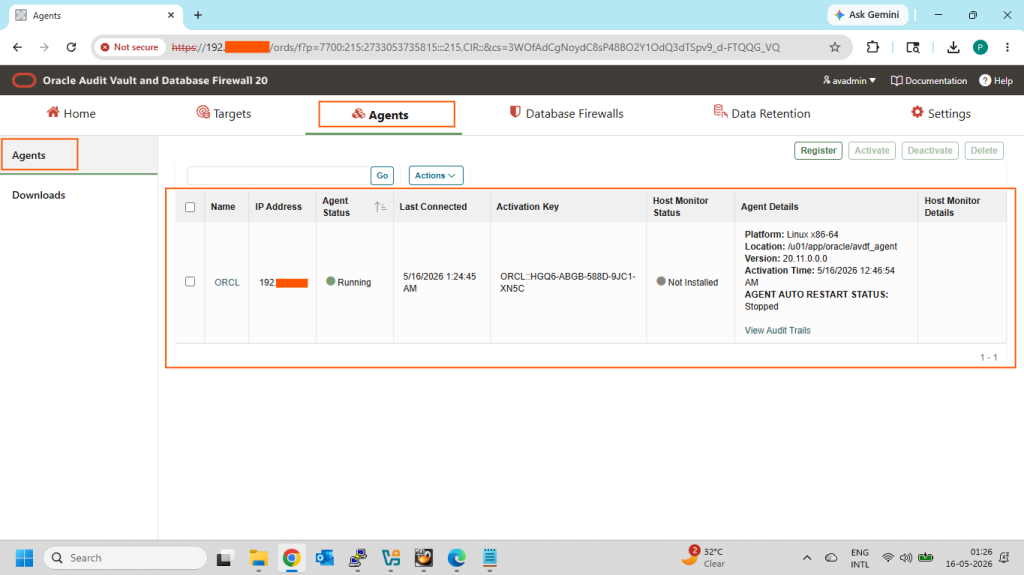
Task: Show hidden system tray icons
Action: pos(807,558)
